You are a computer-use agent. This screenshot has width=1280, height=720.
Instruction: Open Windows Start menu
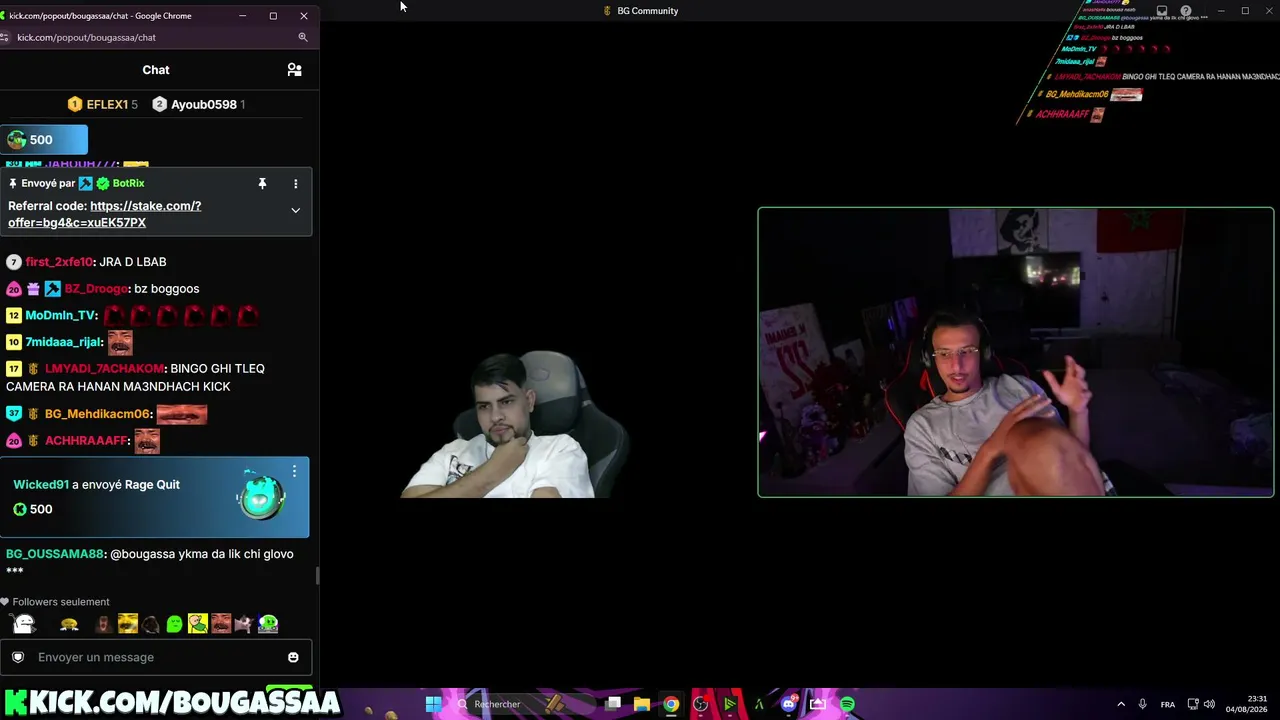tap(433, 705)
